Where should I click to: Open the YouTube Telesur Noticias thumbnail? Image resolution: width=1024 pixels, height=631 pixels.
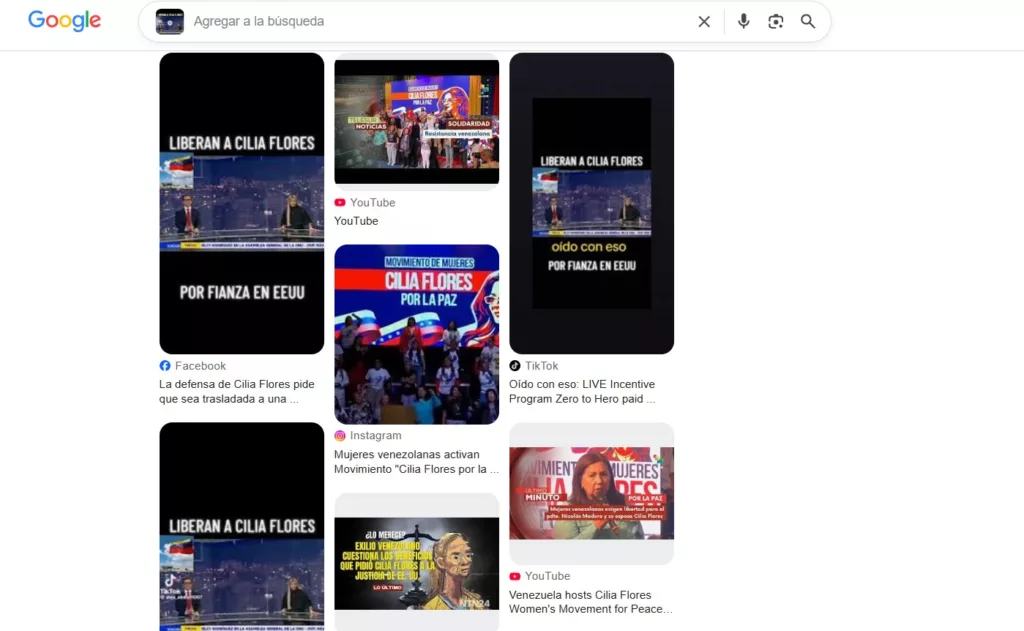tap(417, 121)
